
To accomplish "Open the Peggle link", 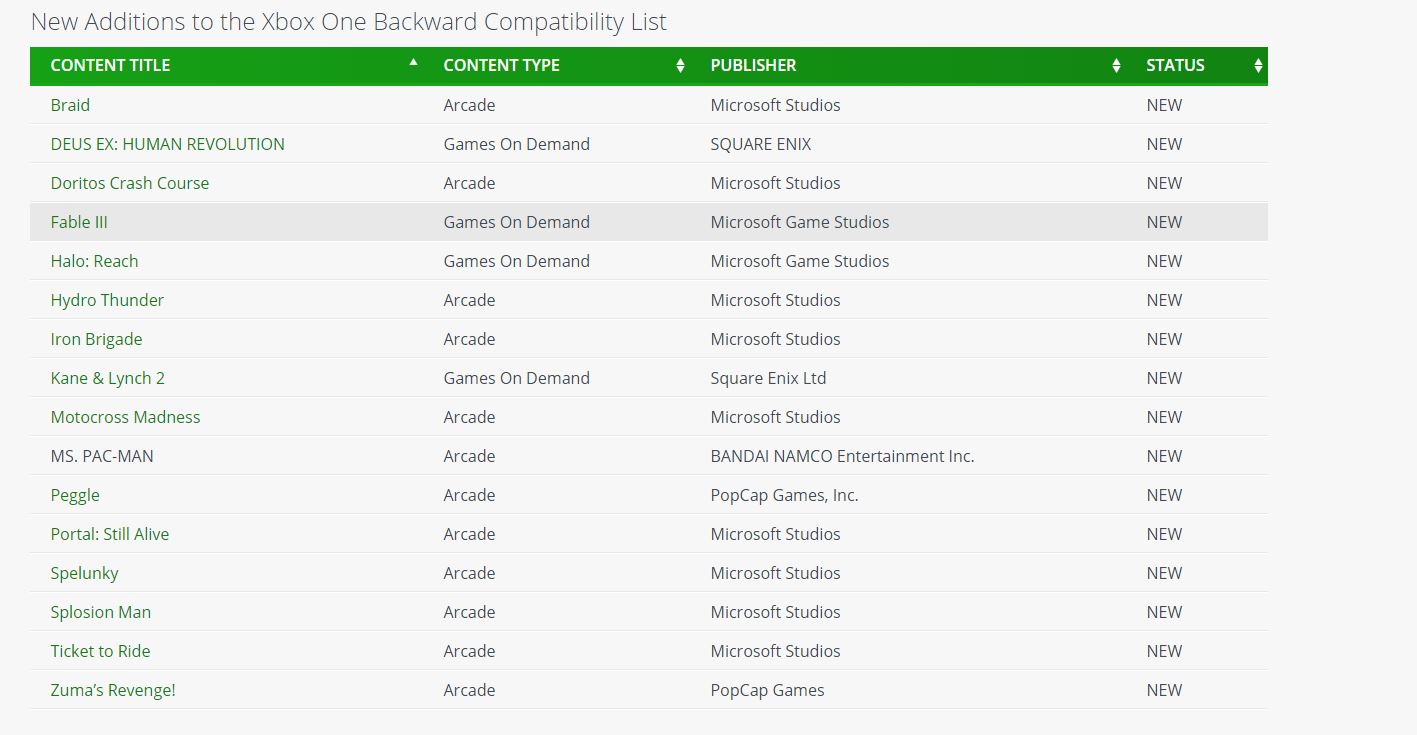I will click(x=75, y=495).
